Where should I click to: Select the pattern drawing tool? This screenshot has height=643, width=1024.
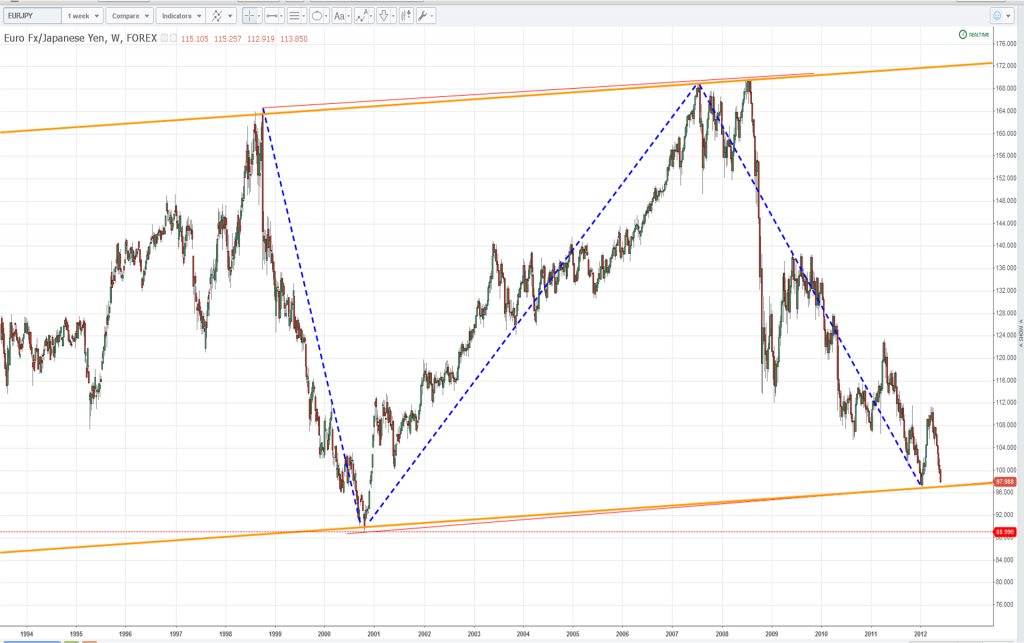click(x=362, y=16)
